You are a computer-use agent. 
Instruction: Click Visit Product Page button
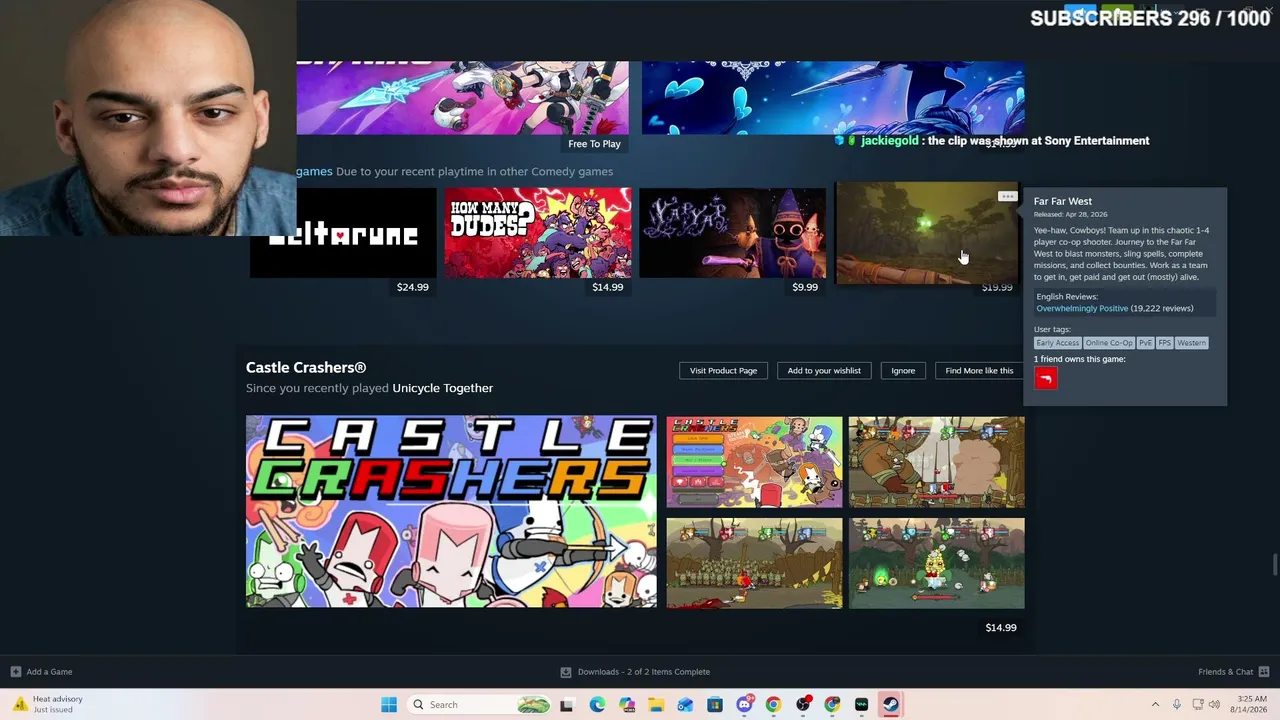[x=723, y=371]
